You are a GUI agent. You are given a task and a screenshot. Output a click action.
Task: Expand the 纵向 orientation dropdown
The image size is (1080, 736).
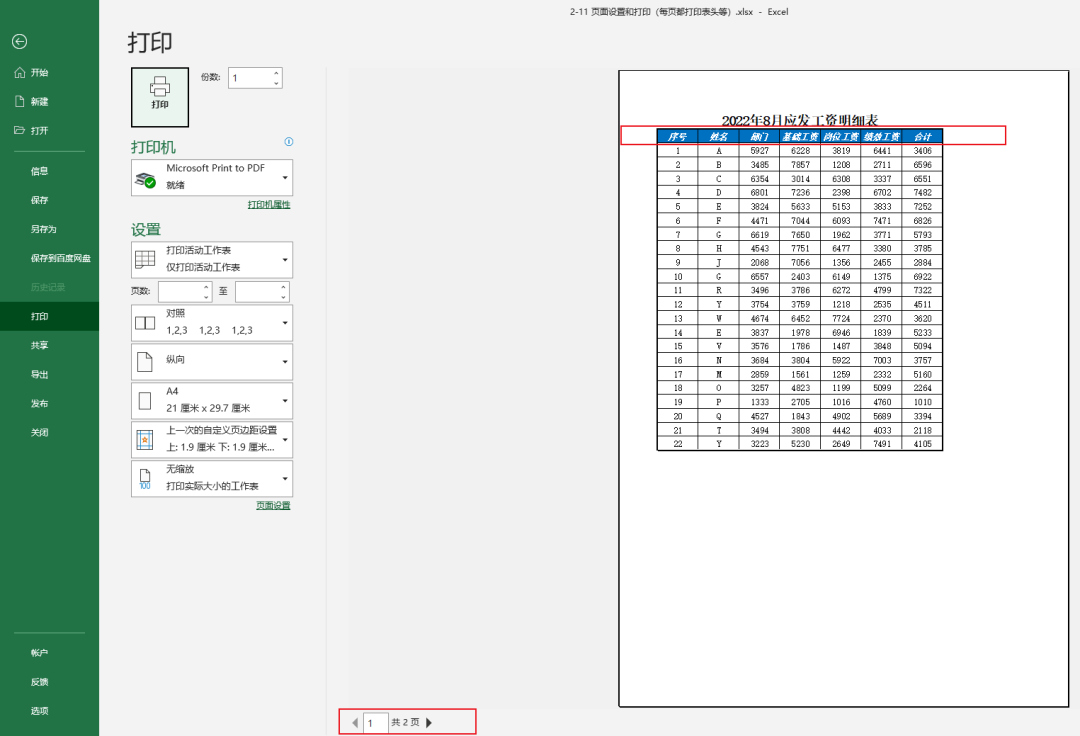212,361
